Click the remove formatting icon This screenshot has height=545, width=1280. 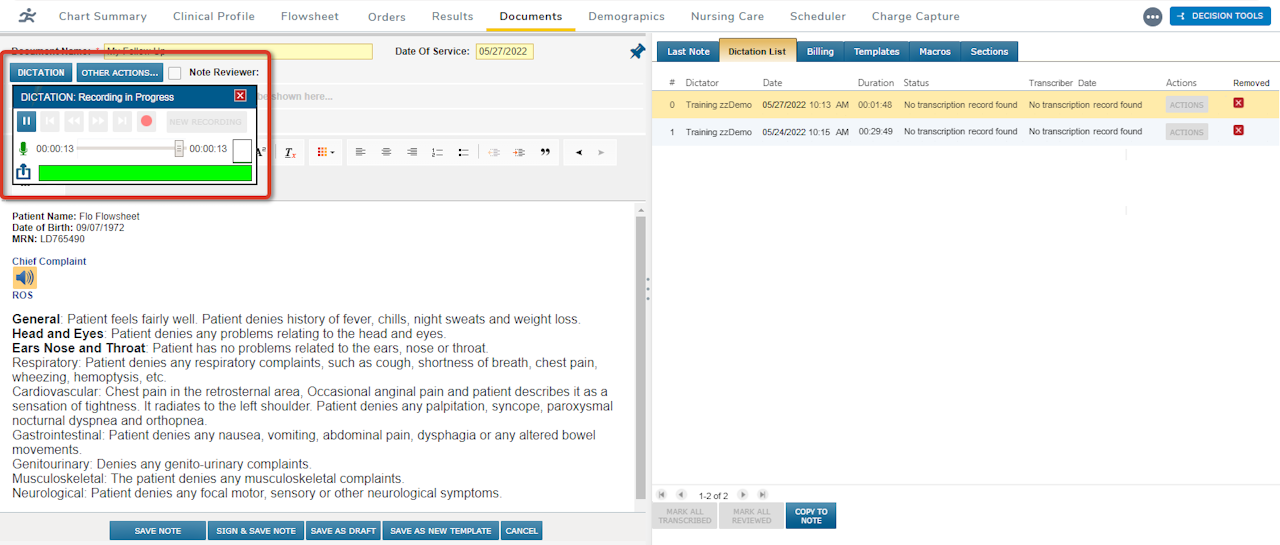coord(290,152)
